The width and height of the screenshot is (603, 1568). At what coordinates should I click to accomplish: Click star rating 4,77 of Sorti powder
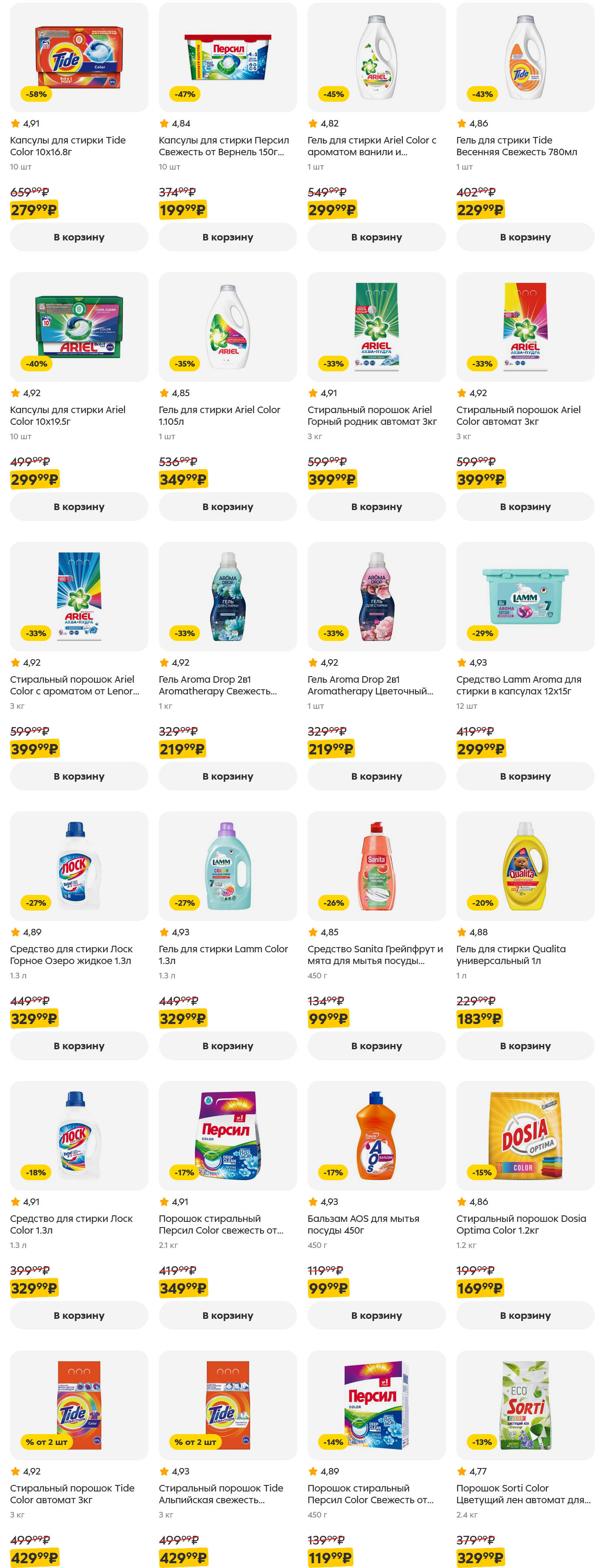point(472,1471)
